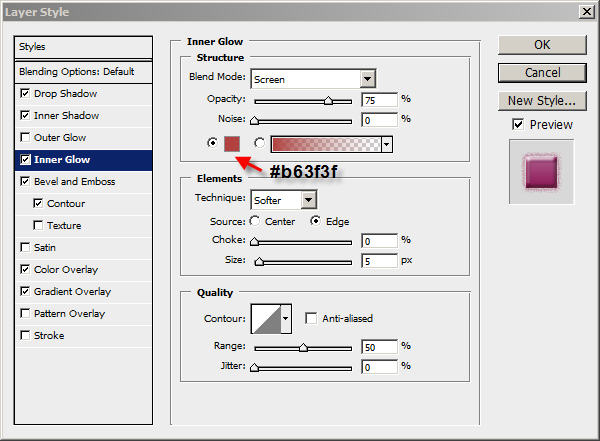
Task: Click the inner glow gradient bar
Action: [x=326, y=144]
